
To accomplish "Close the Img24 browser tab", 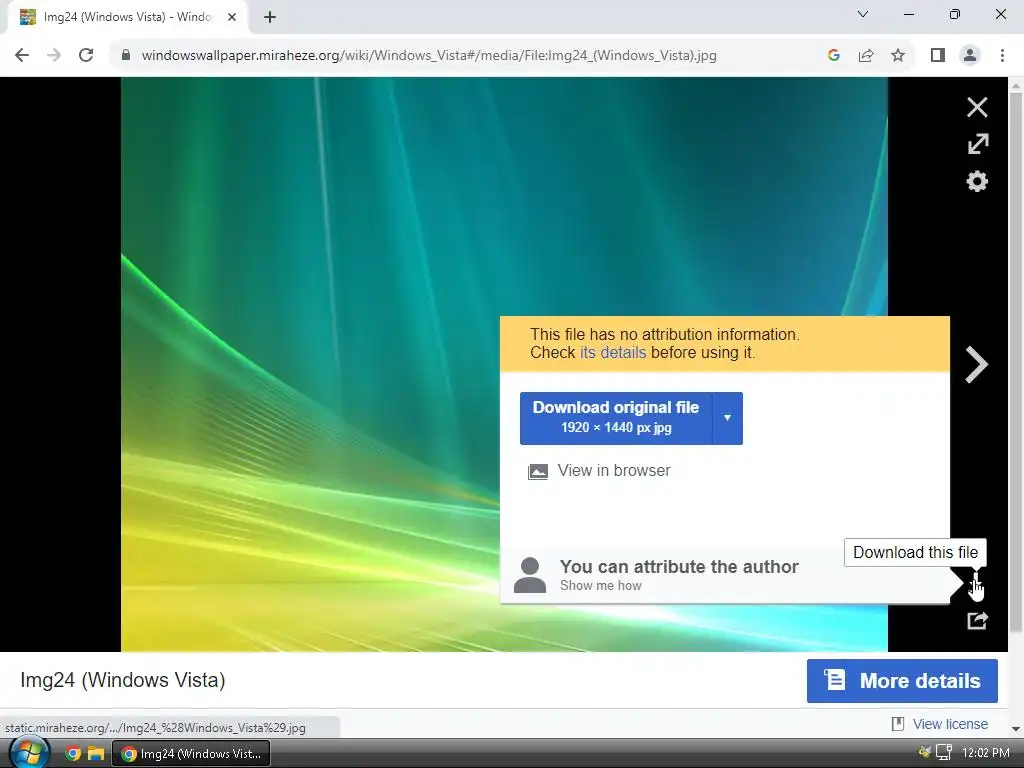I will (x=232, y=17).
